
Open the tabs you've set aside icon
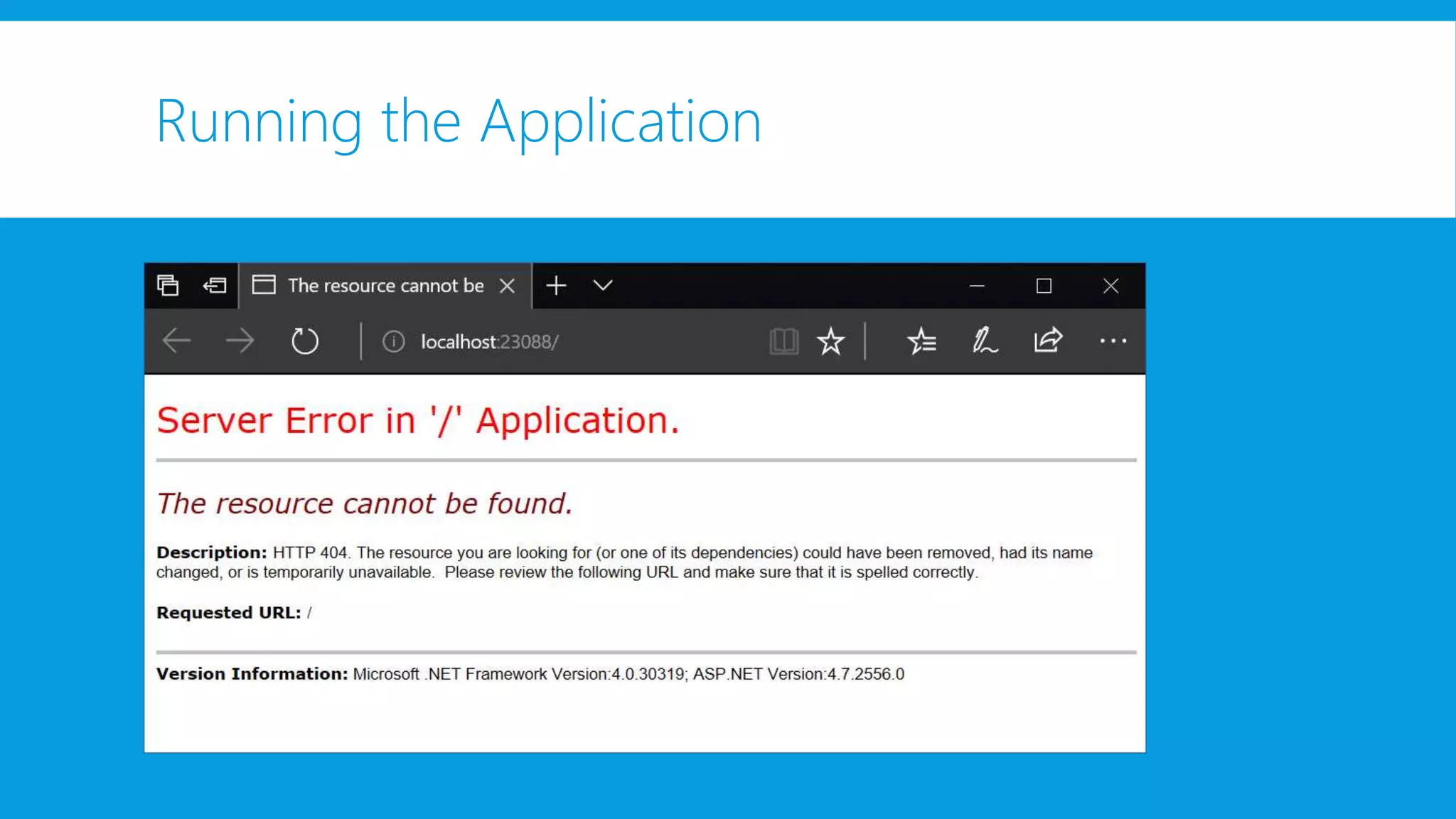click(168, 286)
